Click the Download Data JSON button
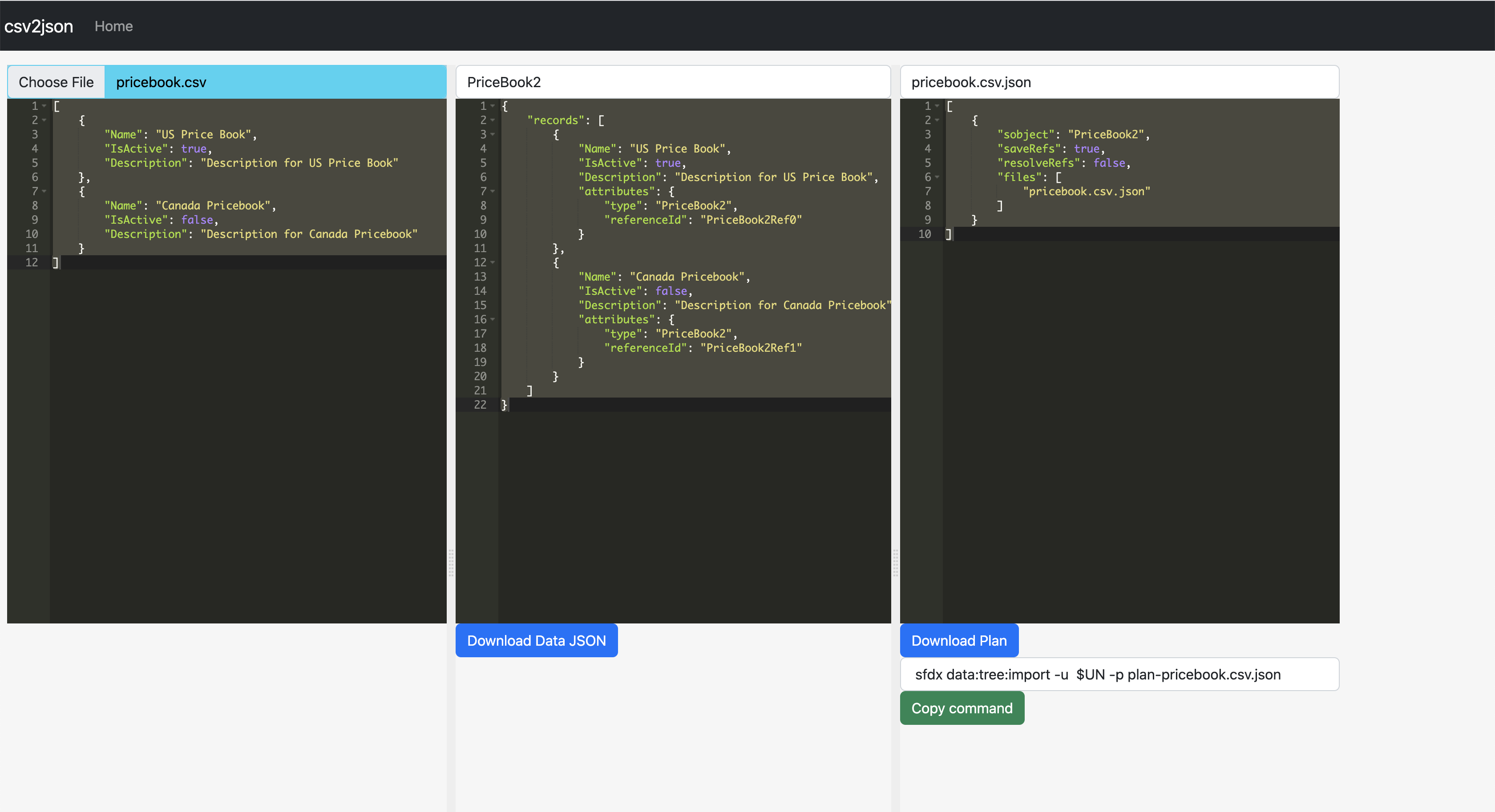This screenshot has width=1495, height=812. (x=536, y=640)
